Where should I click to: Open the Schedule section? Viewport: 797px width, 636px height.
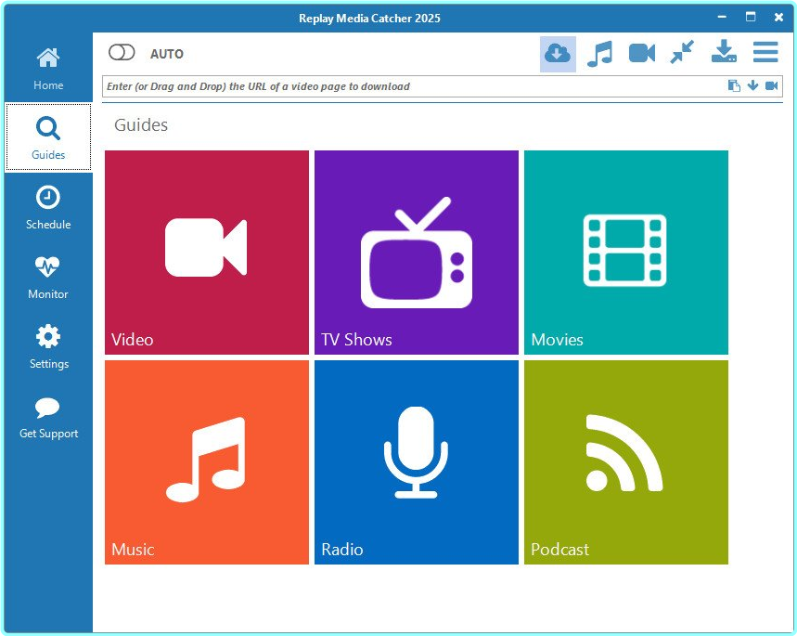[x=48, y=208]
